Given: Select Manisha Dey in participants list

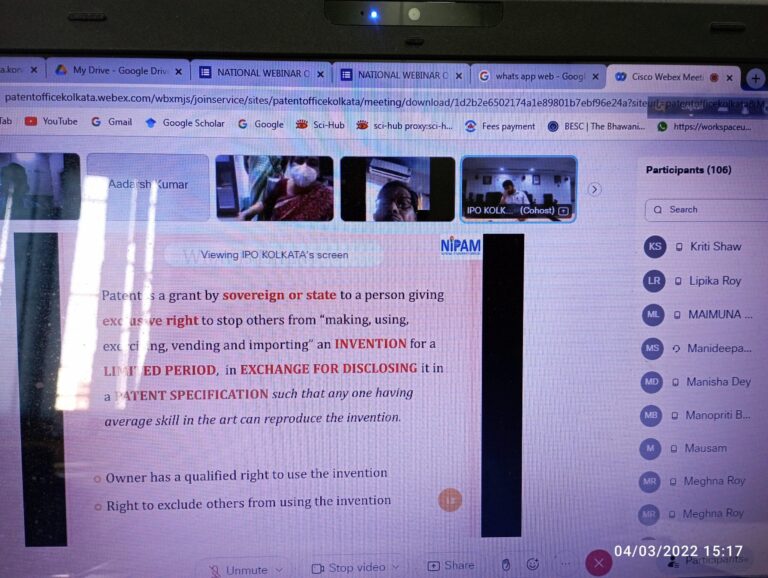Looking at the screenshot, I should pyautogui.click(x=717, y=382).
